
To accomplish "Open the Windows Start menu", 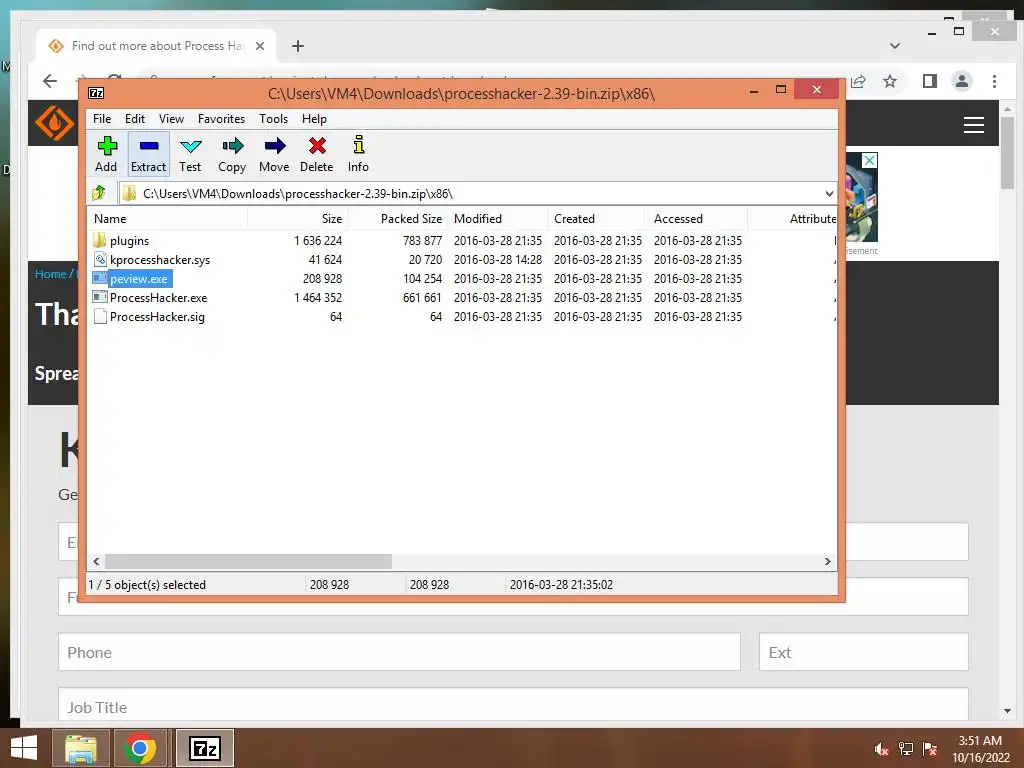I will point(24,748).
